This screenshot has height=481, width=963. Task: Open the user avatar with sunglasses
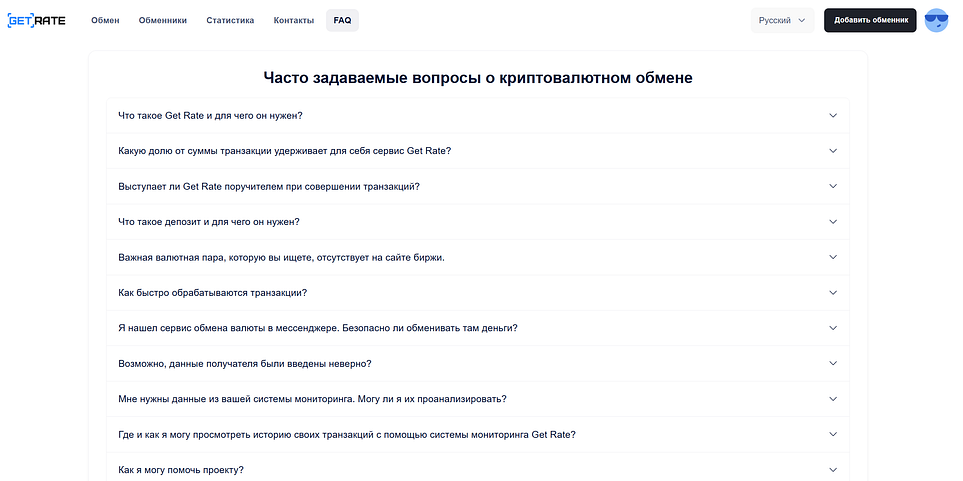pyautogui.click(x=936, y=20)
